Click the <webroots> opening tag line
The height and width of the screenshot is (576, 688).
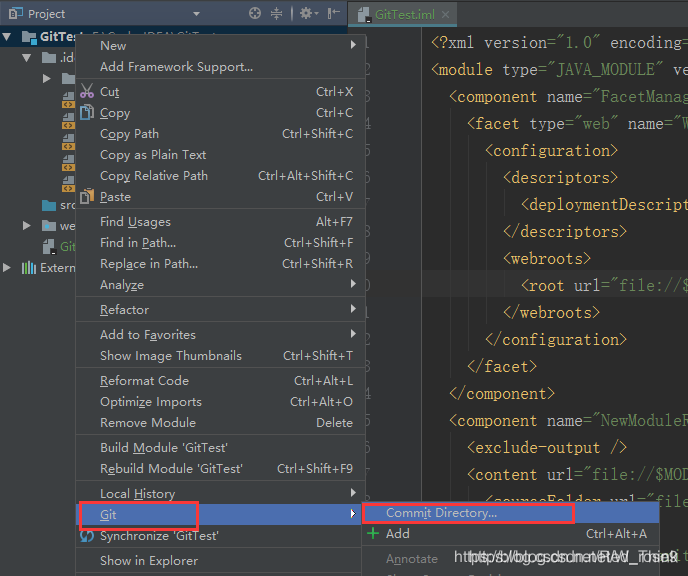click(x=547, y=259)
